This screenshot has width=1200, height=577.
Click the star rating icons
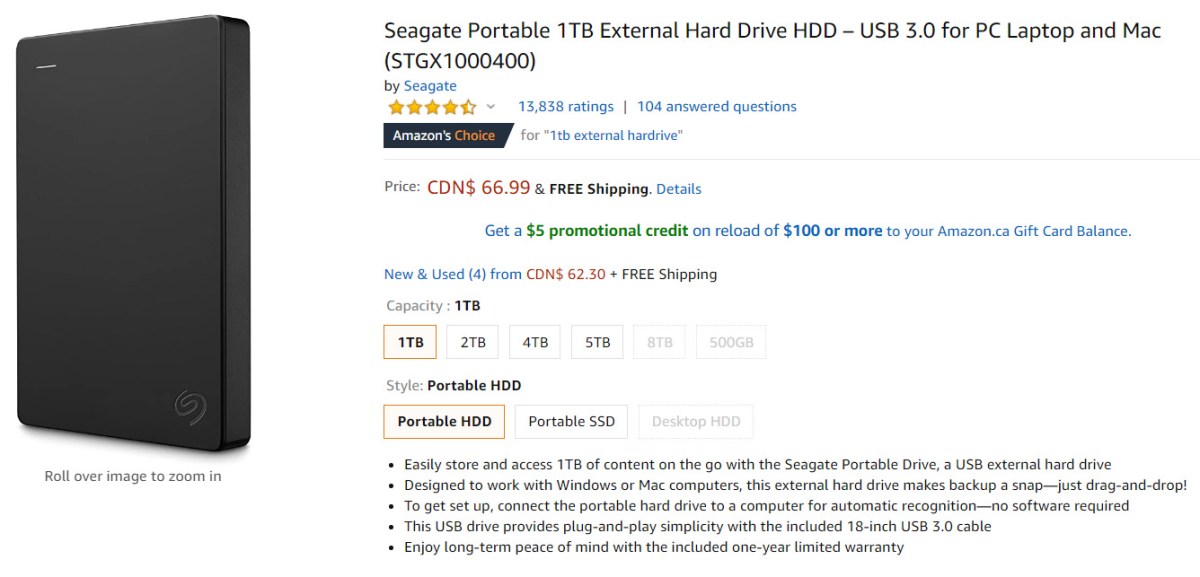[432, 107]
